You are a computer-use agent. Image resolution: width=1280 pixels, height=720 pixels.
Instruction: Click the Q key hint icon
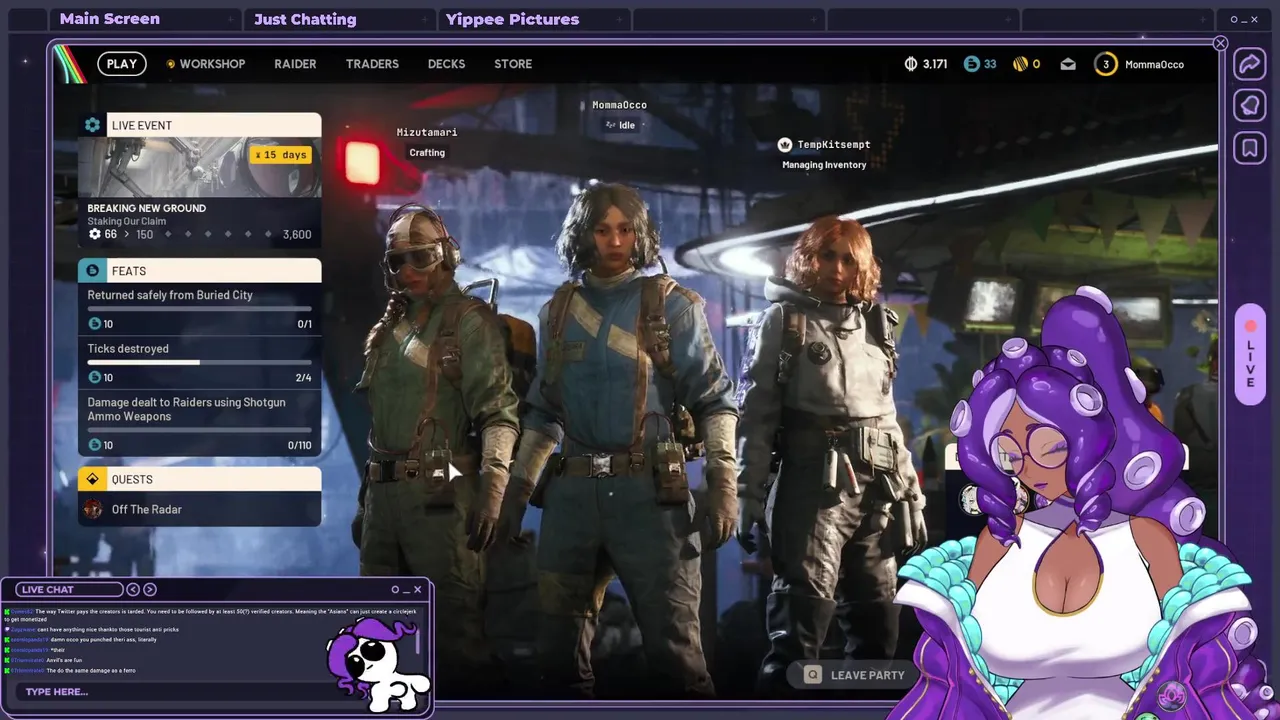click(813, 675)
